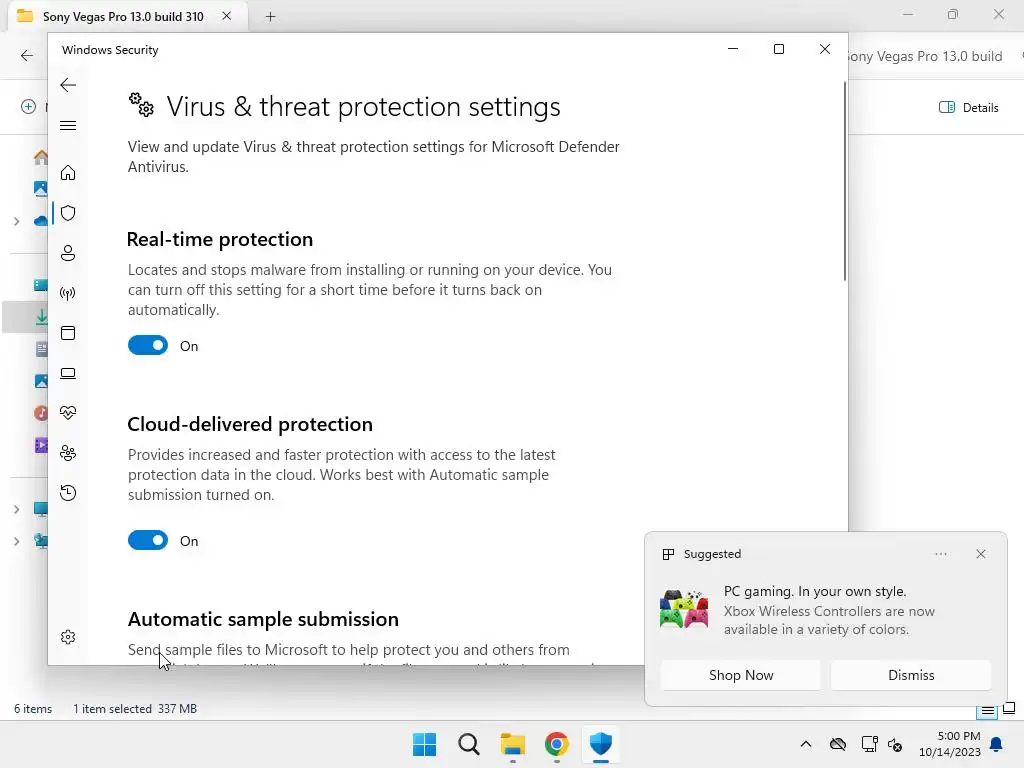
Task: Close the Sony Vegas Pro Explorer tab
Action: [226, 16]
